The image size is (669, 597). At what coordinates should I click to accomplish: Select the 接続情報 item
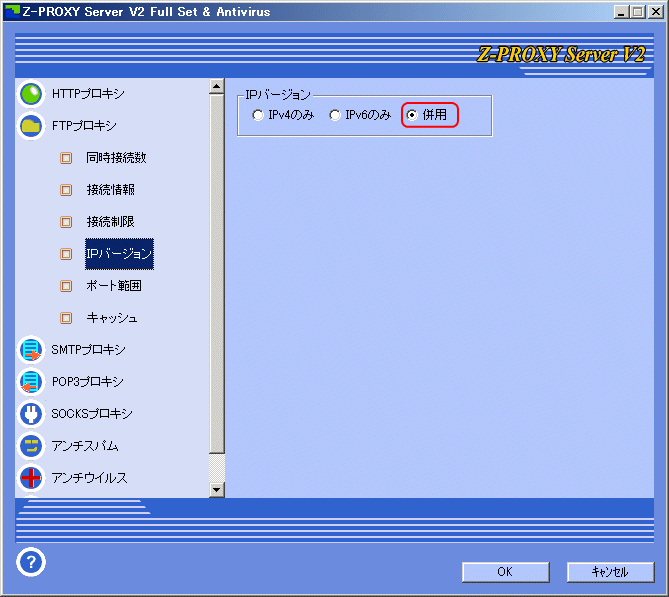point(111,190)
